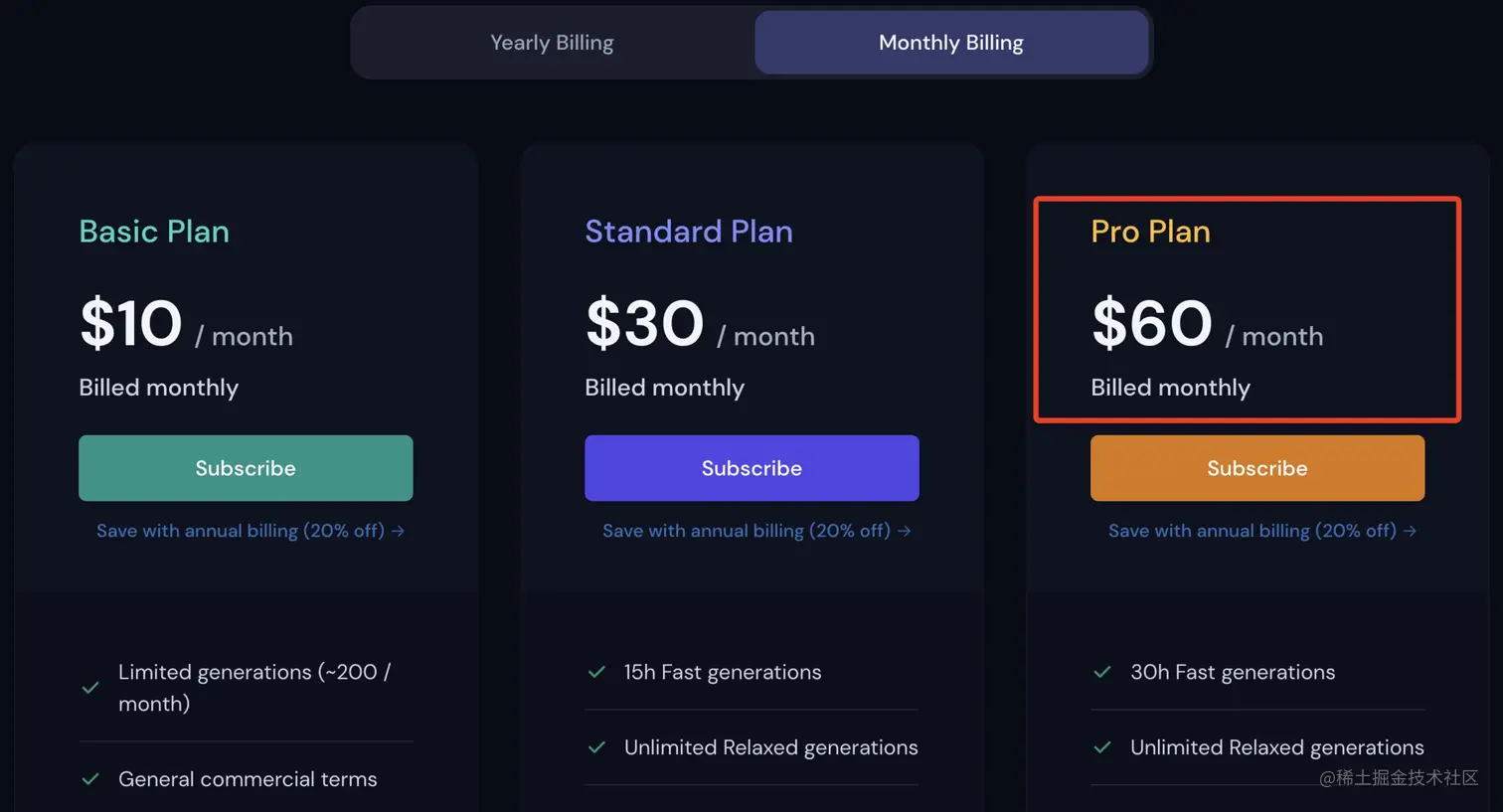Image resolution: width=1503 pixels, height=812 pixels.
Task: Open Standard Plan annual billing savings link
Action: 755,531
